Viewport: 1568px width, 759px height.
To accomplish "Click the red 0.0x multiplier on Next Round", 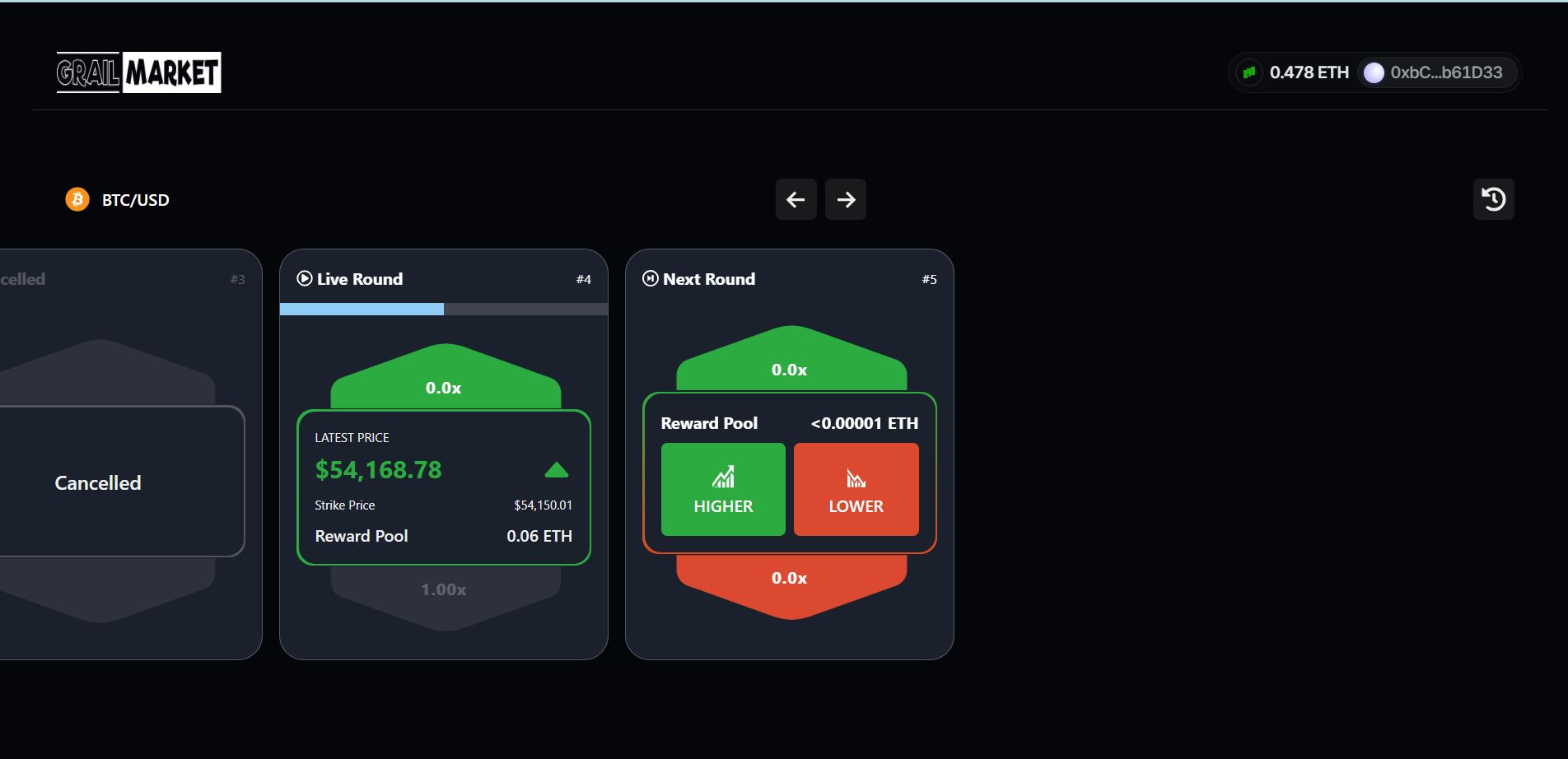I will coord(790,578).
